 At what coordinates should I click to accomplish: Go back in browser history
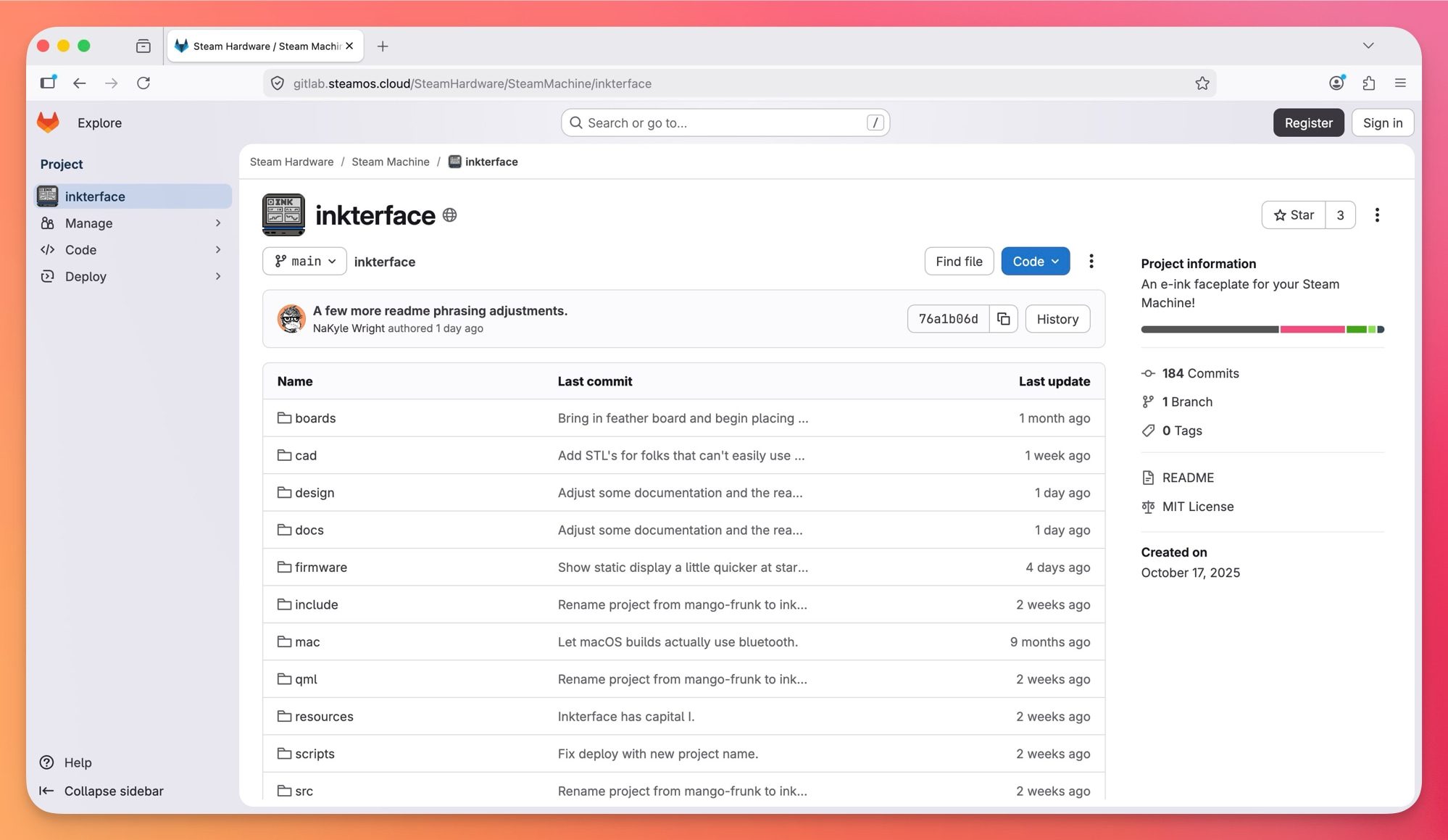click(80, 83)
